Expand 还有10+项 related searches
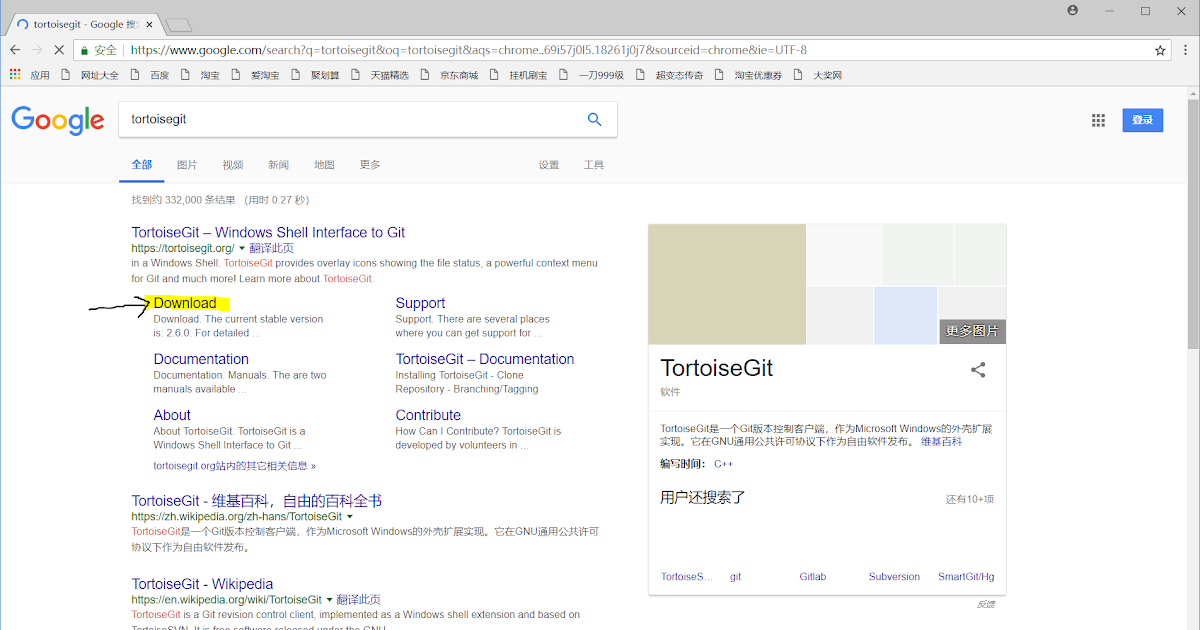This screenshot has height=630, width=1200. [970, 499]
